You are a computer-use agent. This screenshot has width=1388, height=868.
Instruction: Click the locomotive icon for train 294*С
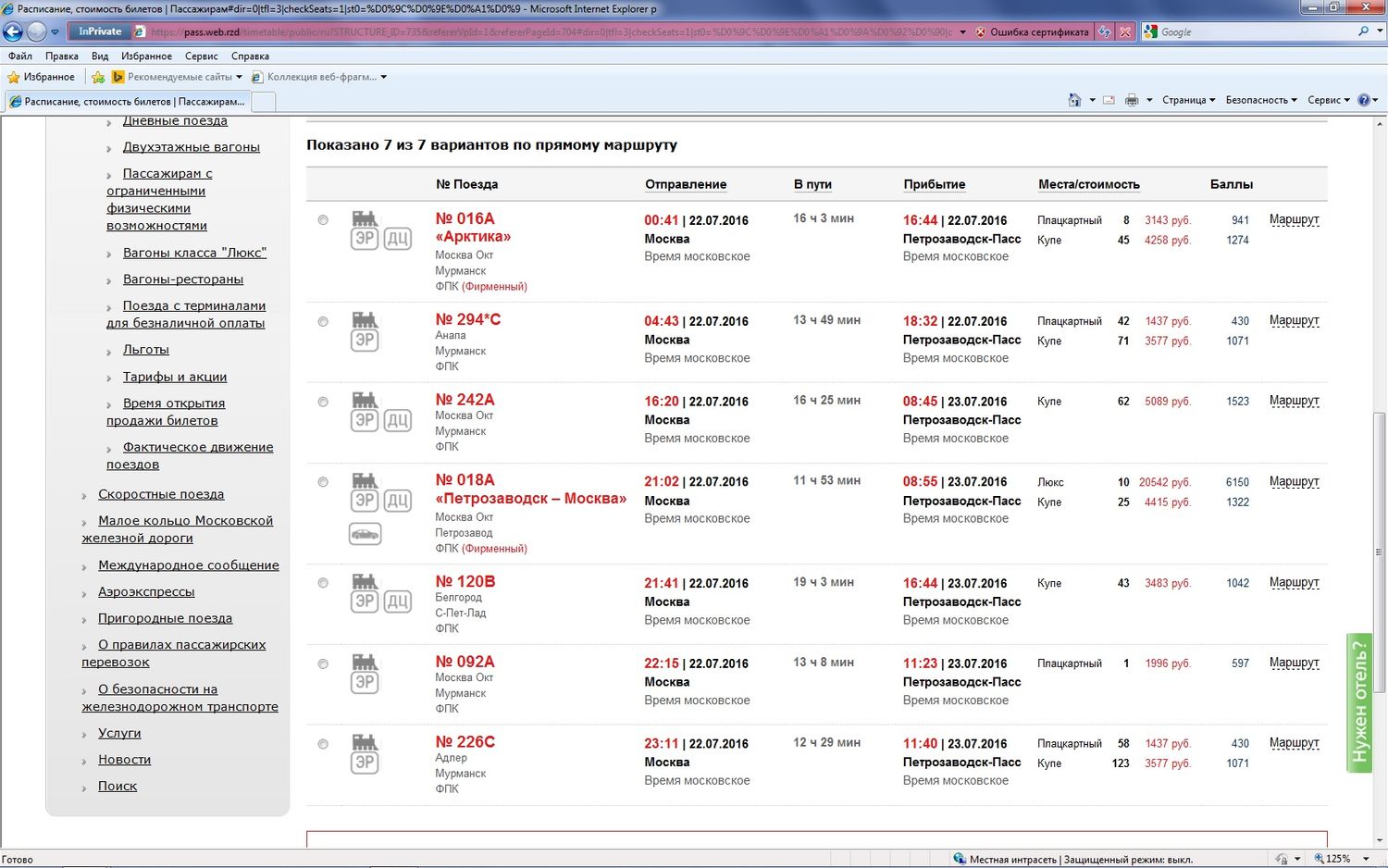click(365, 320)
